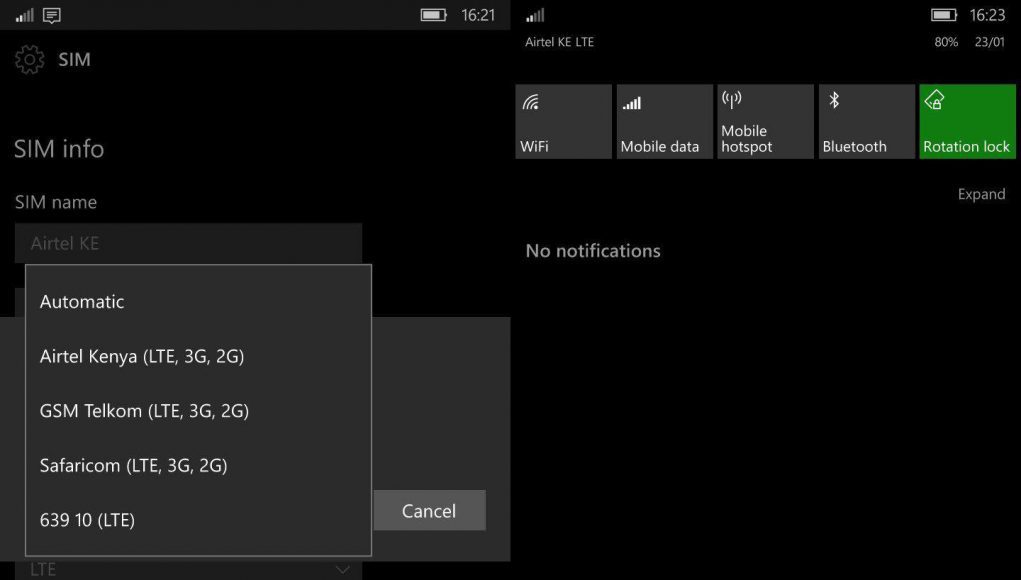The width and height of the screenshot is (1021, 580).
Task: Tap the battery icon in SIM screen status bar
Action: click(x=434, y=15)
